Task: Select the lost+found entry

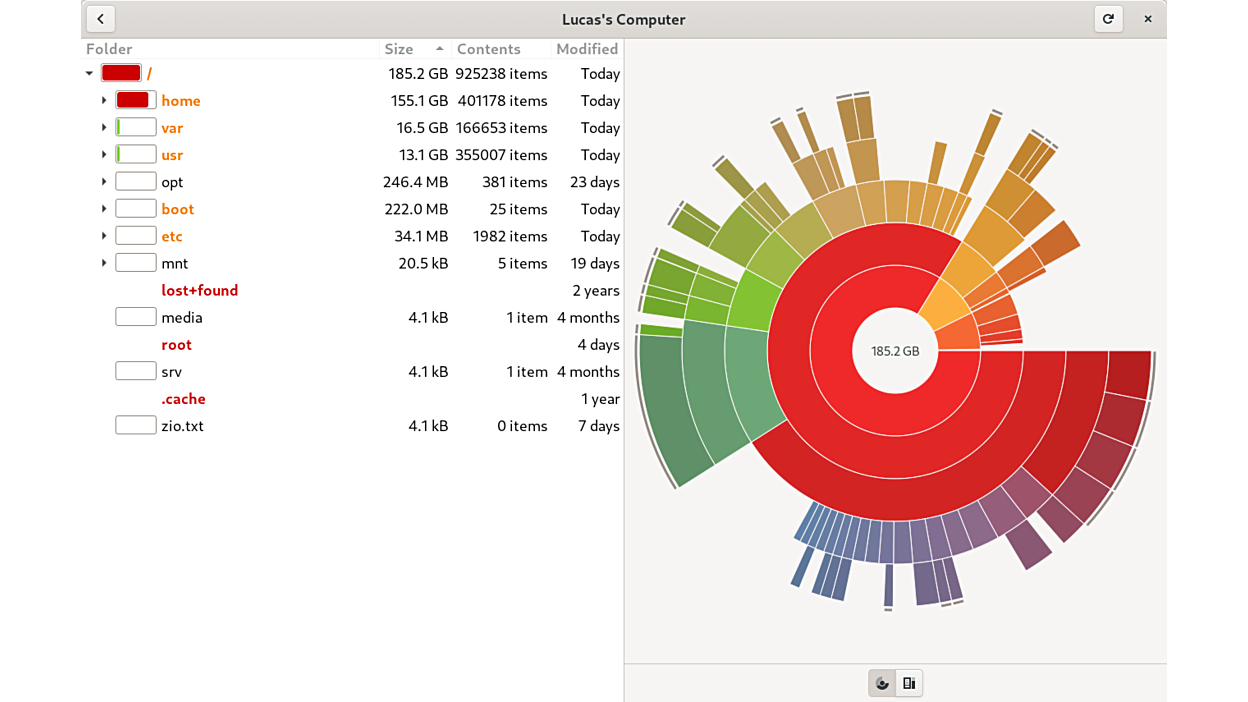Action: coord(199,290)
